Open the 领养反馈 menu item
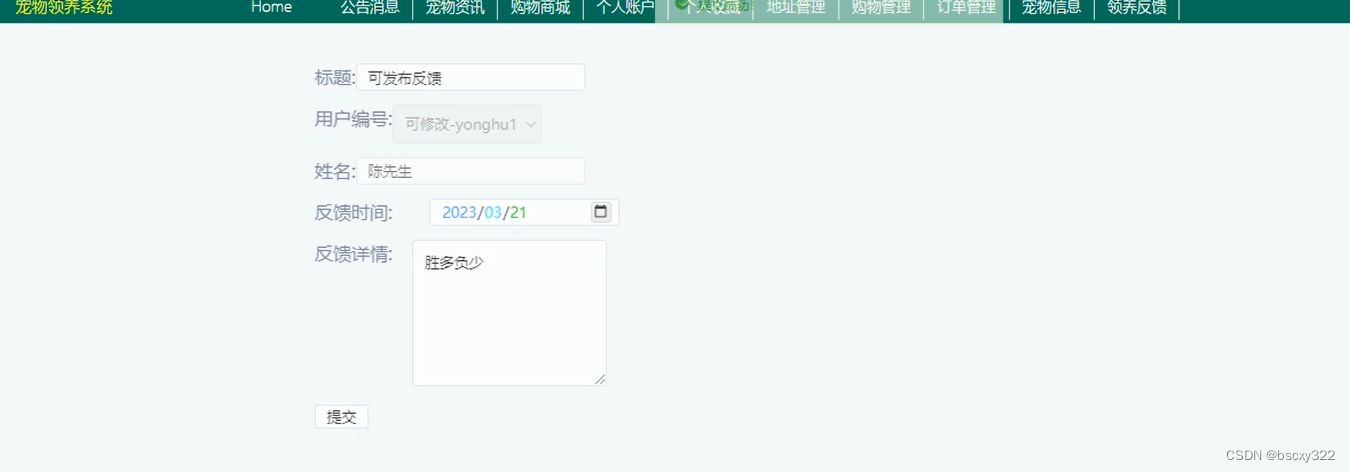Screen dimensions: 1350x472 (x=1137, y=8)
